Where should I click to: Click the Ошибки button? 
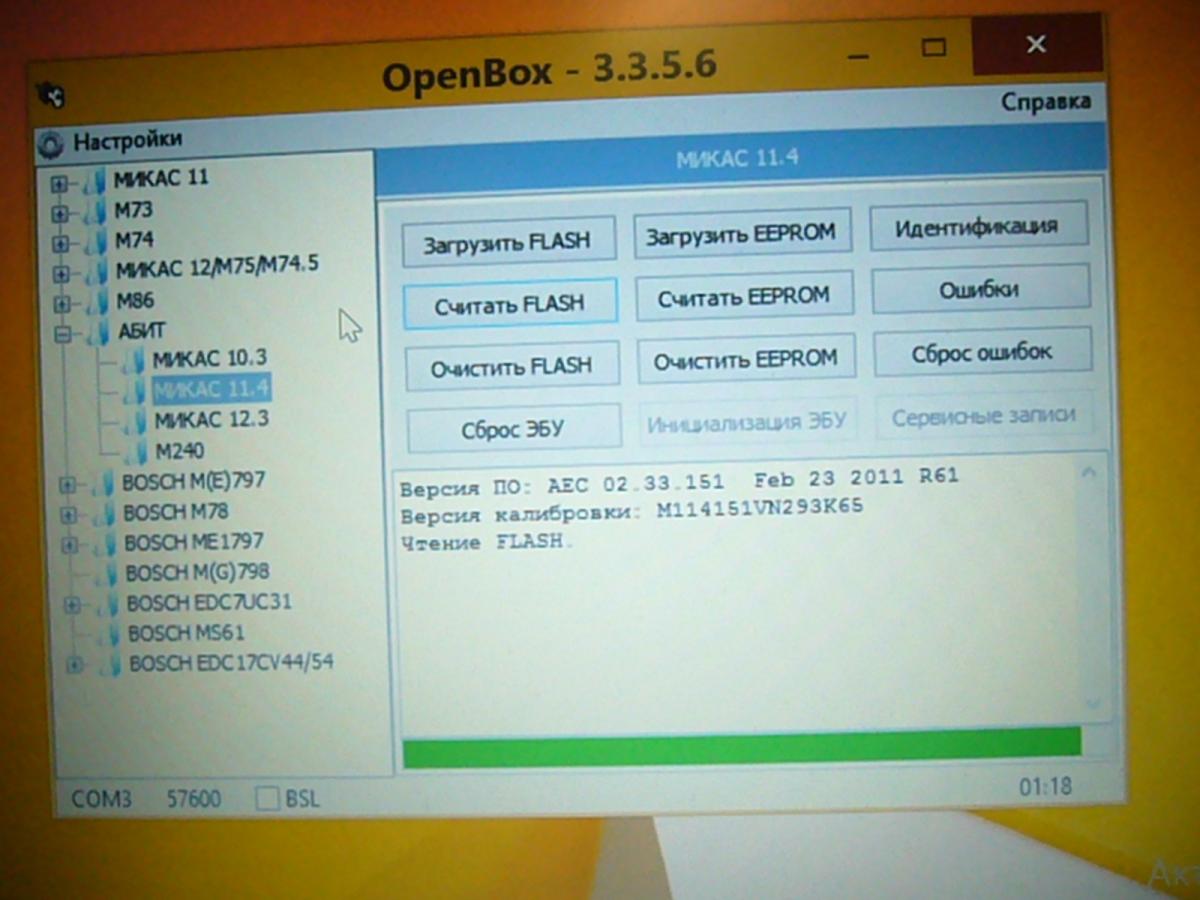[x=980, y=290]
